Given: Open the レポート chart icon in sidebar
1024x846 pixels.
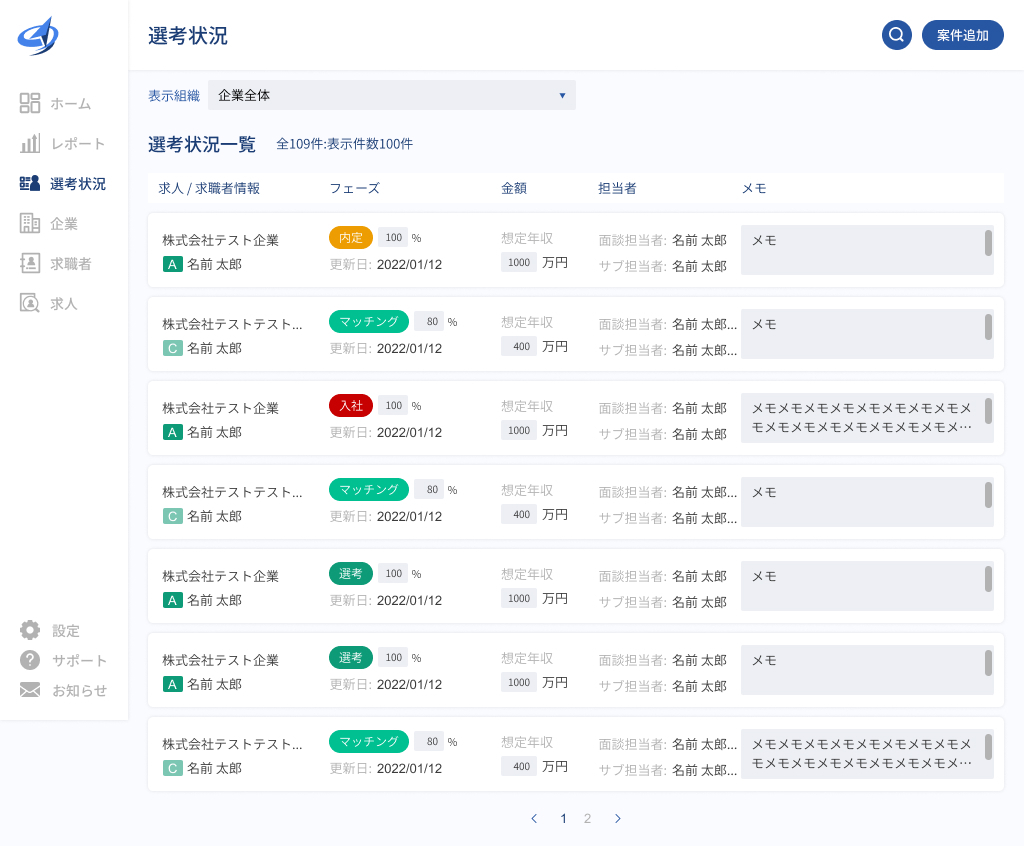Looking at the screenshot, I should (x=30, y=143).
